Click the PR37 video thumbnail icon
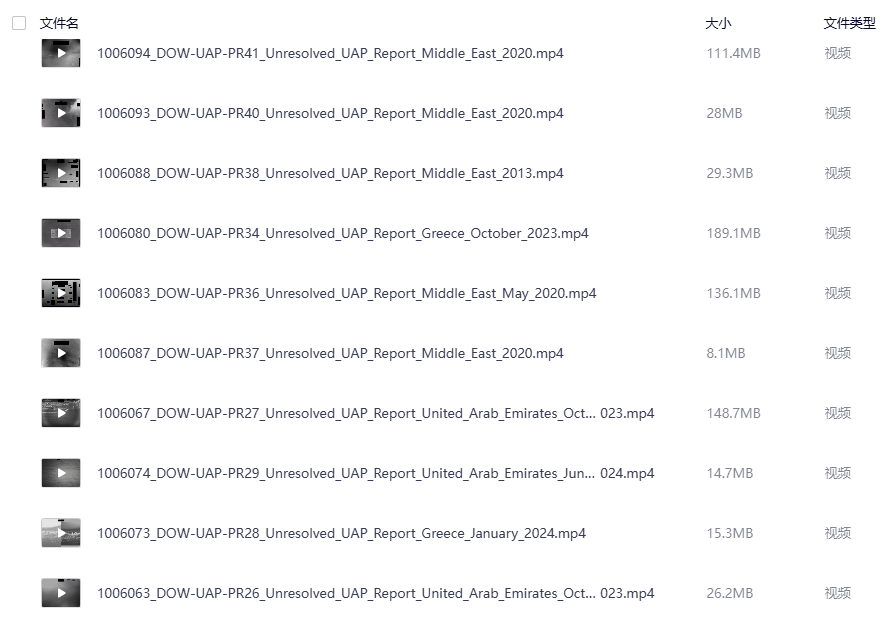This screenshot has width=895, height=632. click(x=61, y=353)
